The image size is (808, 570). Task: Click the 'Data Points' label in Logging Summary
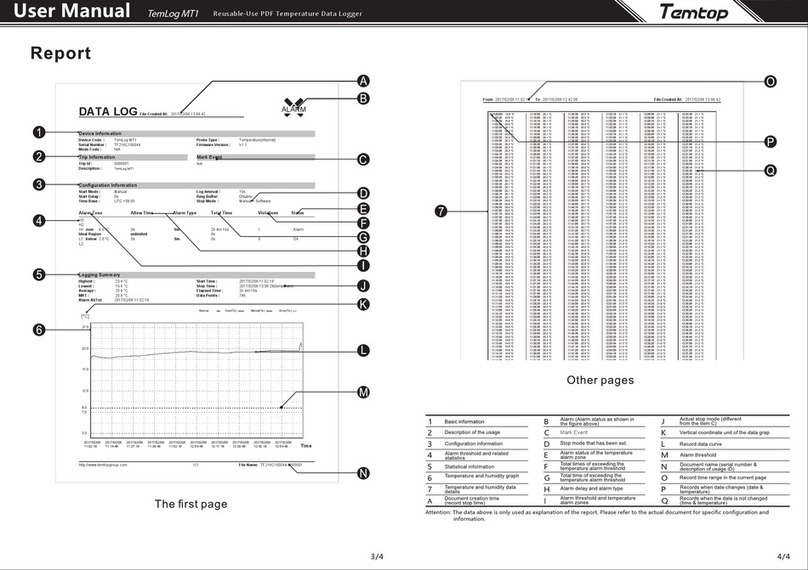(208, 295)
